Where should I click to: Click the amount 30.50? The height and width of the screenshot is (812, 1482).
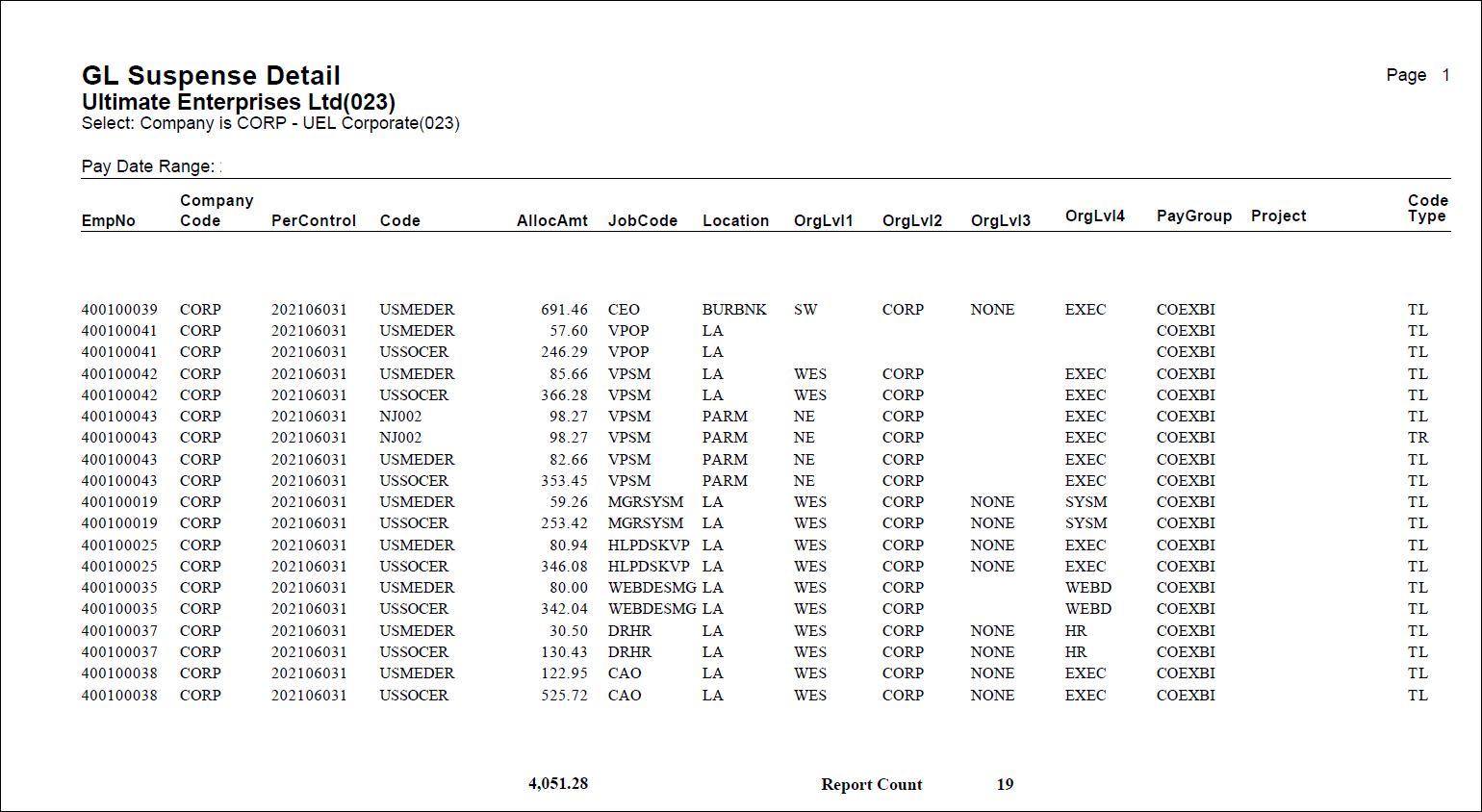tap(569, 631)
